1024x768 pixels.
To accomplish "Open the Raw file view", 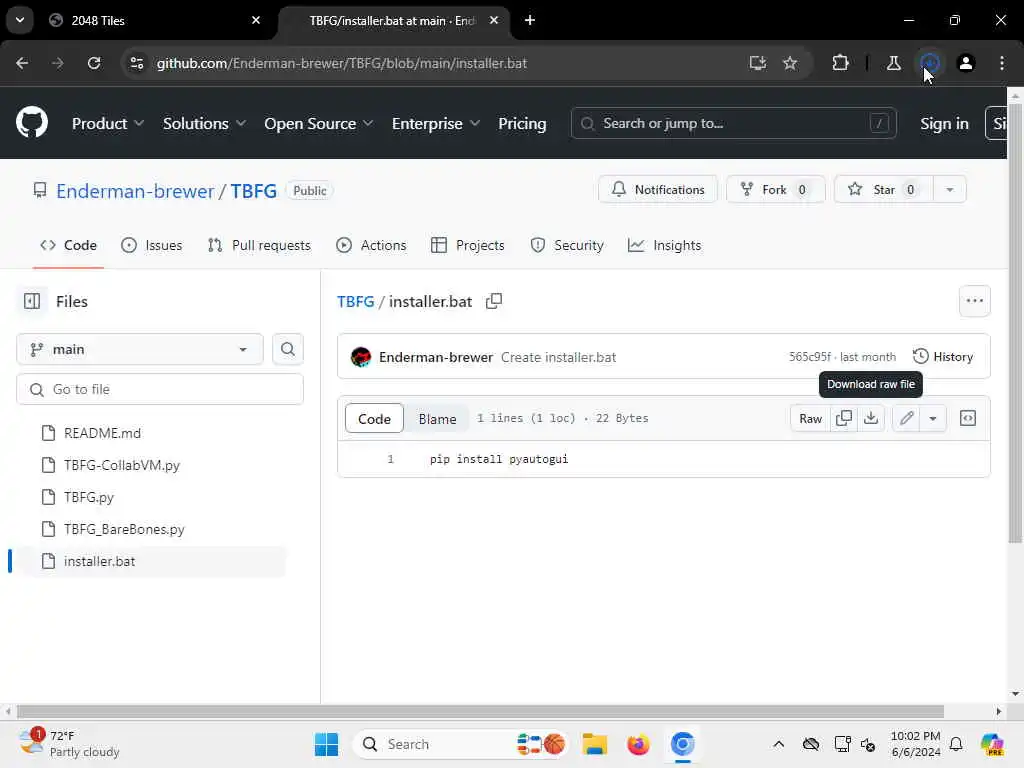I will pyautogui.click(x=810, y=418).
